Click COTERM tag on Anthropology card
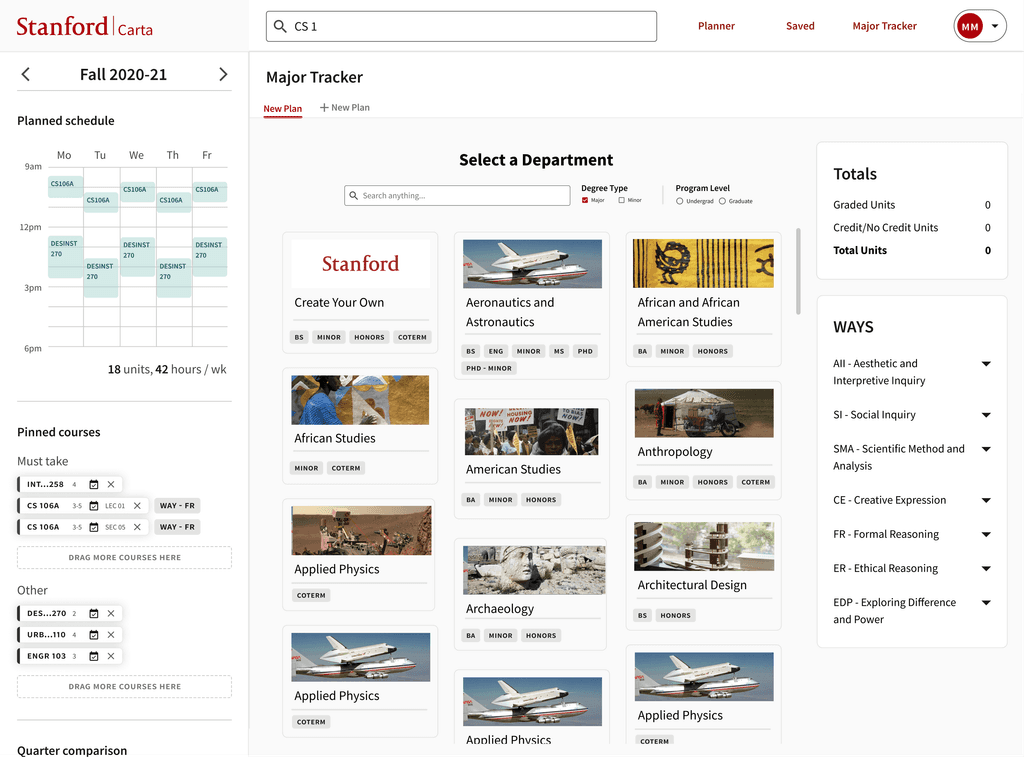The height and width of the screenshot is (757, 1024). click(x=756, y=482)
